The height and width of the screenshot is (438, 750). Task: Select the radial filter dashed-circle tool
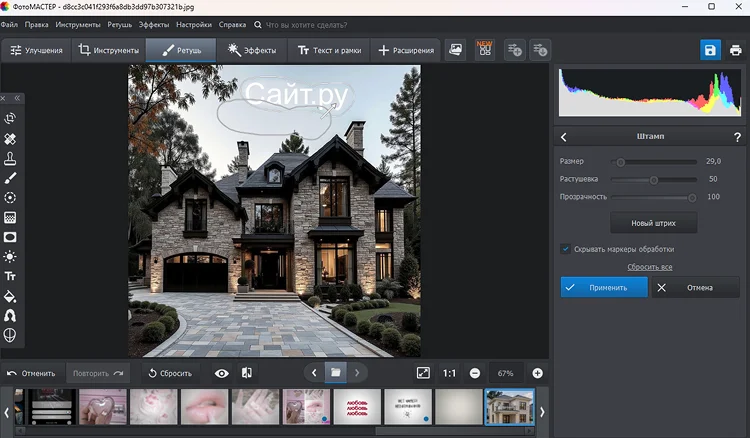[10, 197]
